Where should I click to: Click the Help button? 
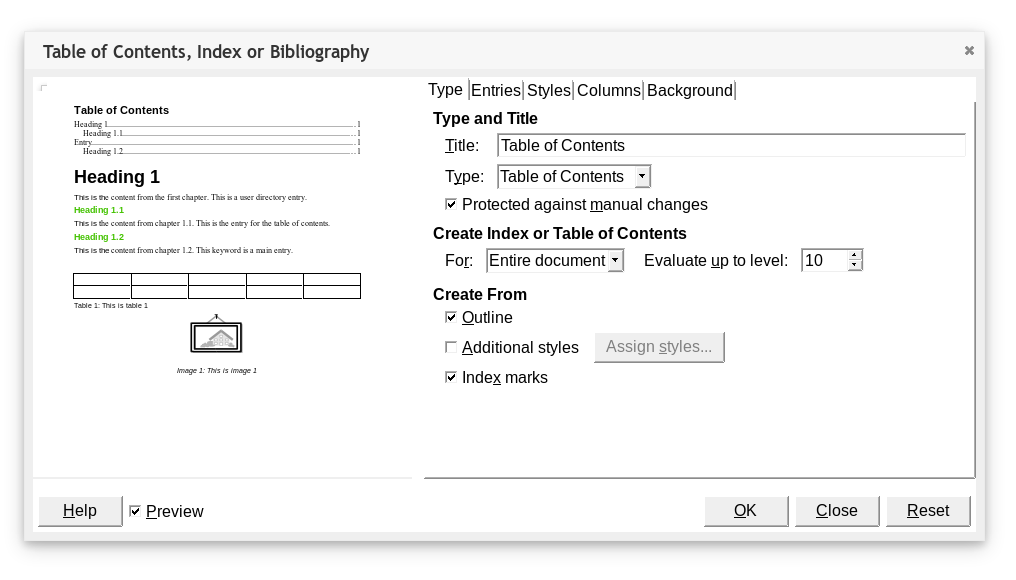80,511
